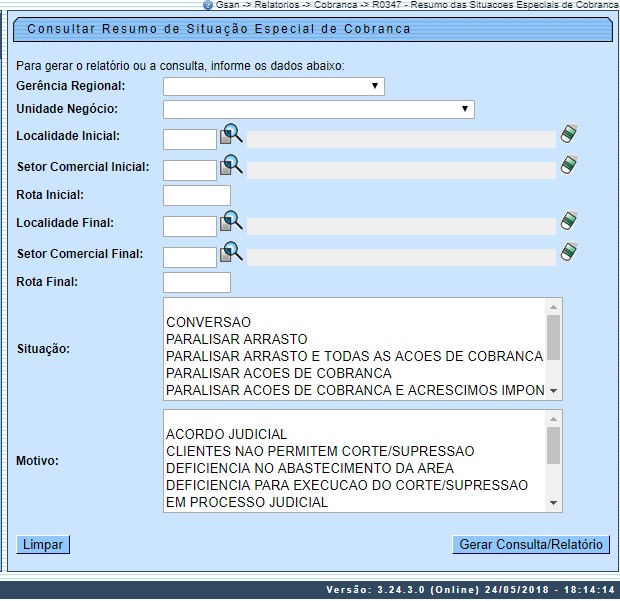Click the help icon beside Gsan breadcrumb
Screen dimensions: 620x601
pyautogui.click(x=207, y=5)
